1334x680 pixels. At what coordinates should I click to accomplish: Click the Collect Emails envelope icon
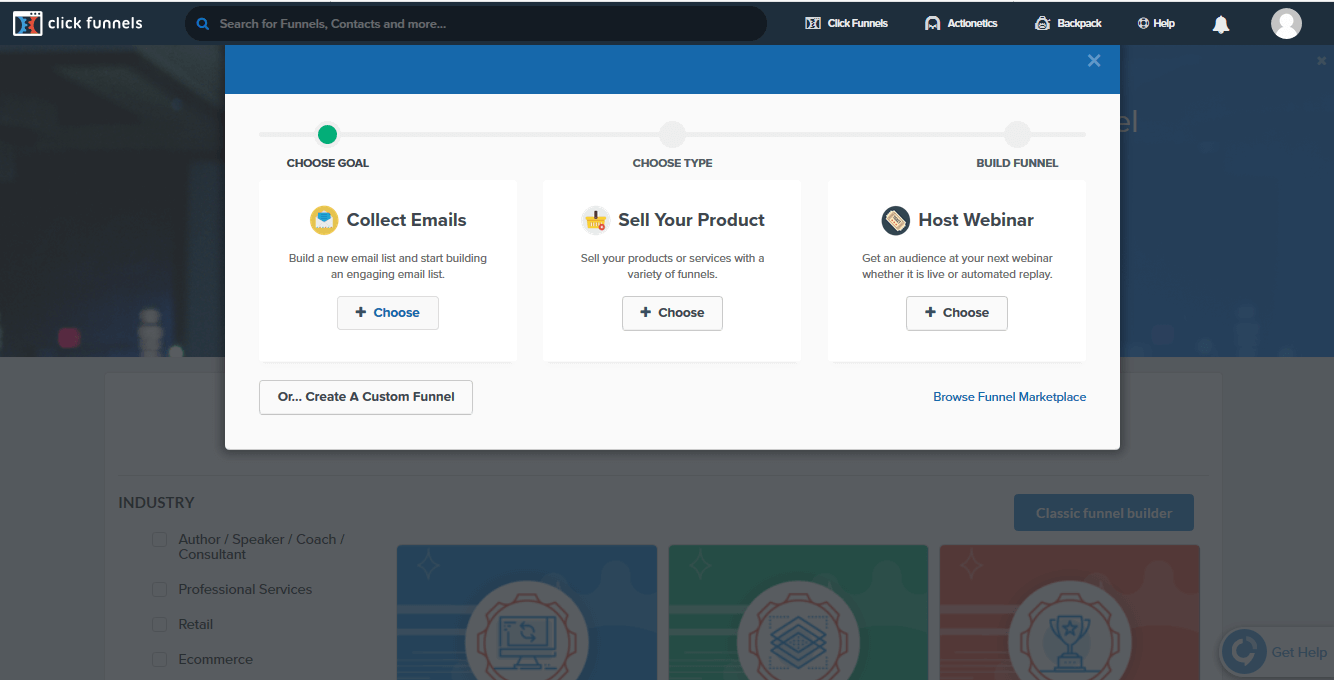click(324, 220)
